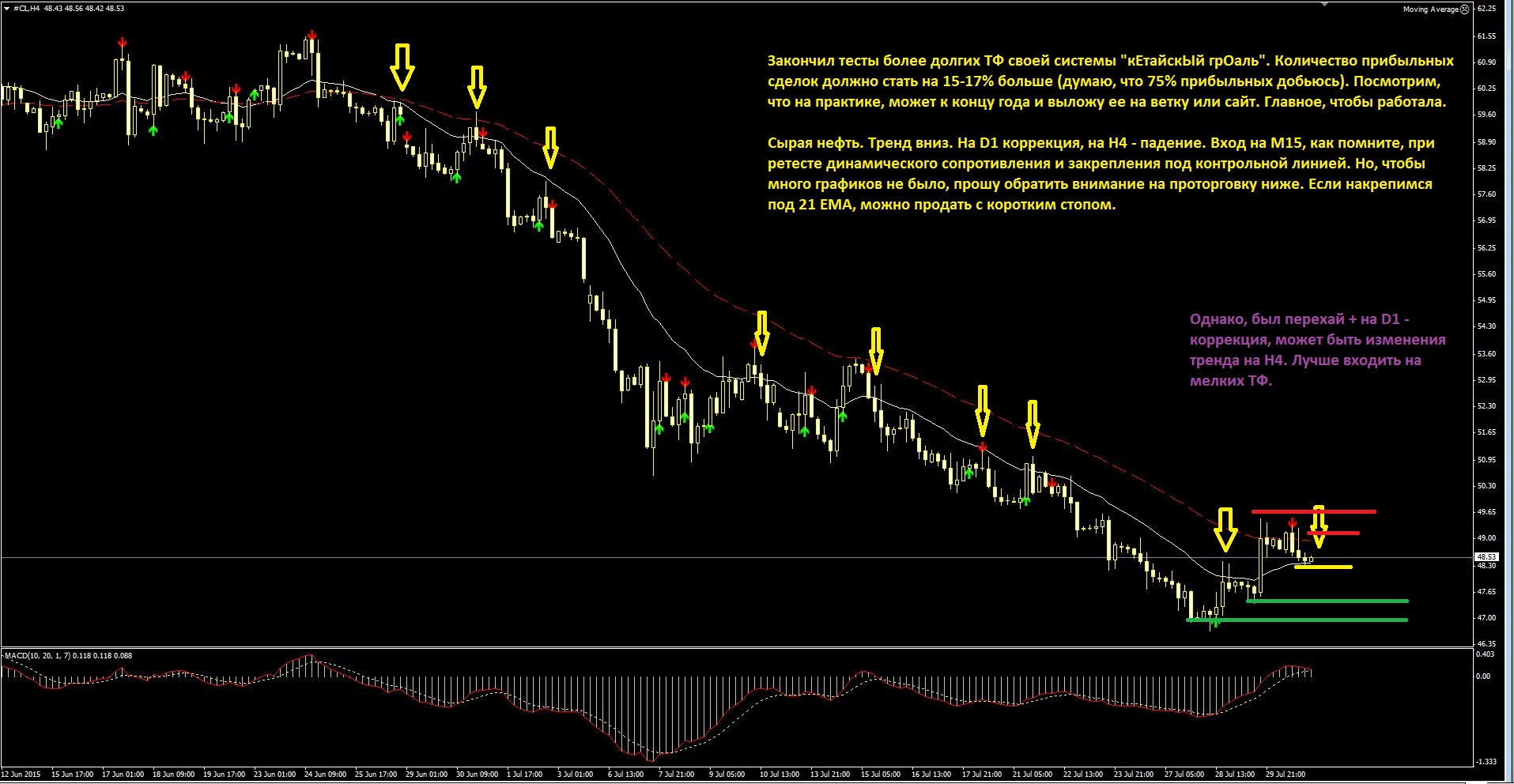Click the Moving Average expert label
Image resolution: width=1514 pixels, height=784 pixels.
click(1430, 9)
